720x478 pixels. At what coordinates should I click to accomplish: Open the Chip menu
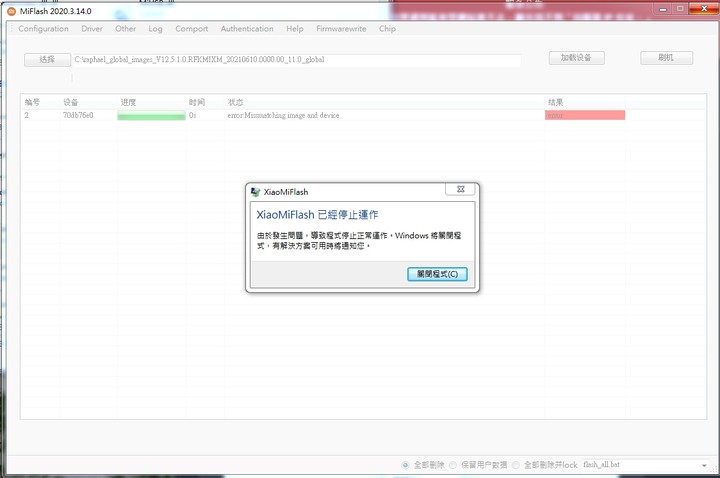(x=387, y=28)
